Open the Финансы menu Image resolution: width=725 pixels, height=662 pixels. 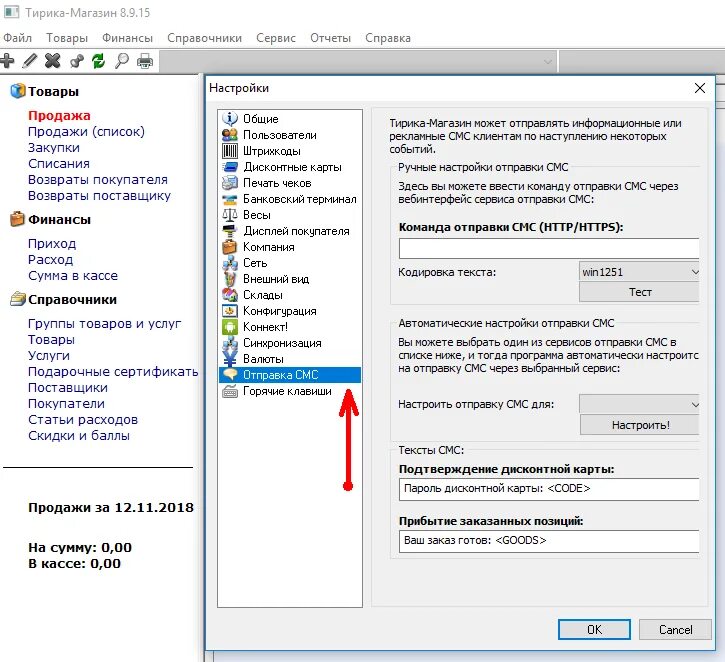tap(128, 38)
